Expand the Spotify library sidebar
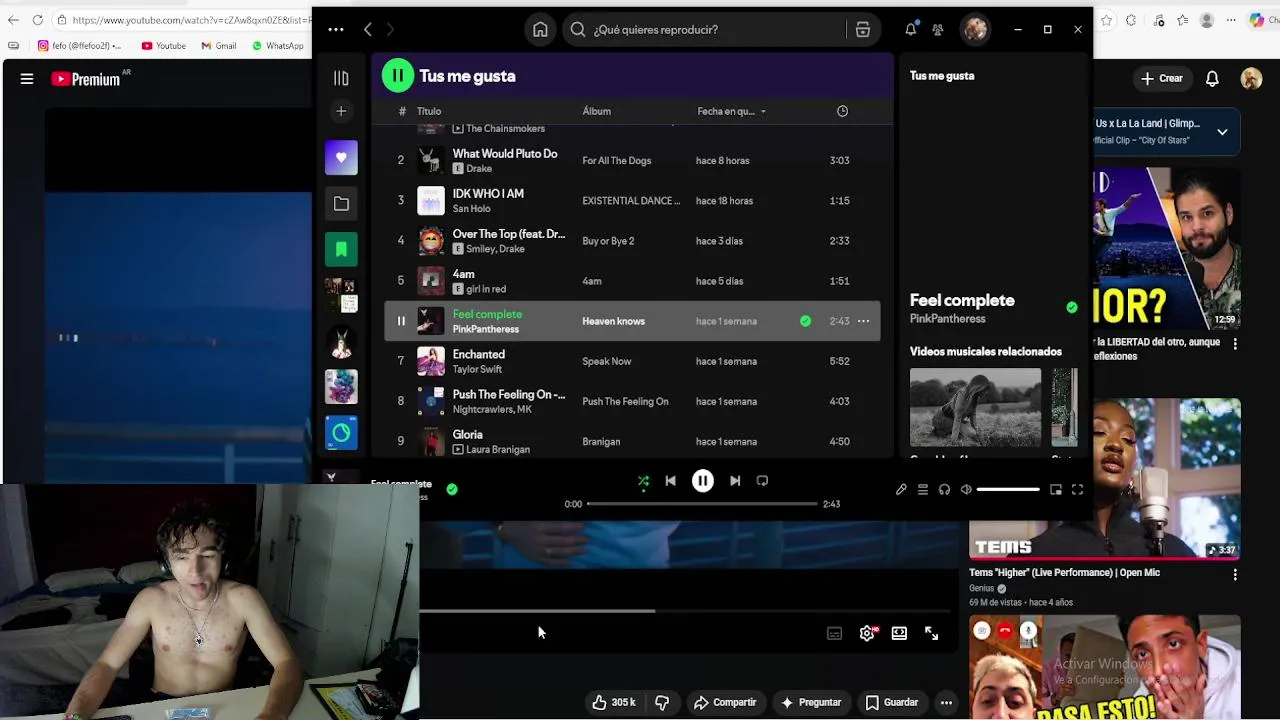1280x720 pixels. 341,78
